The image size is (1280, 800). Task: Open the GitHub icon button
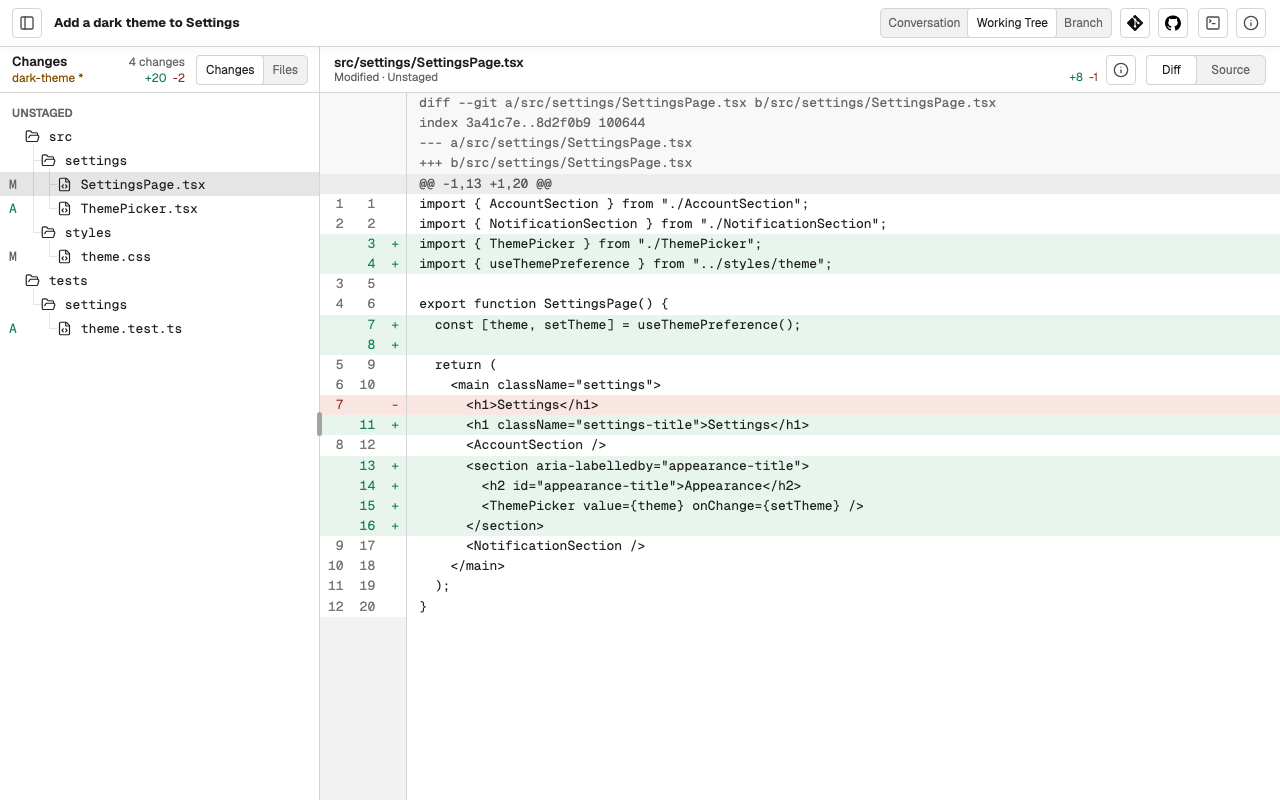[1173, 23]
